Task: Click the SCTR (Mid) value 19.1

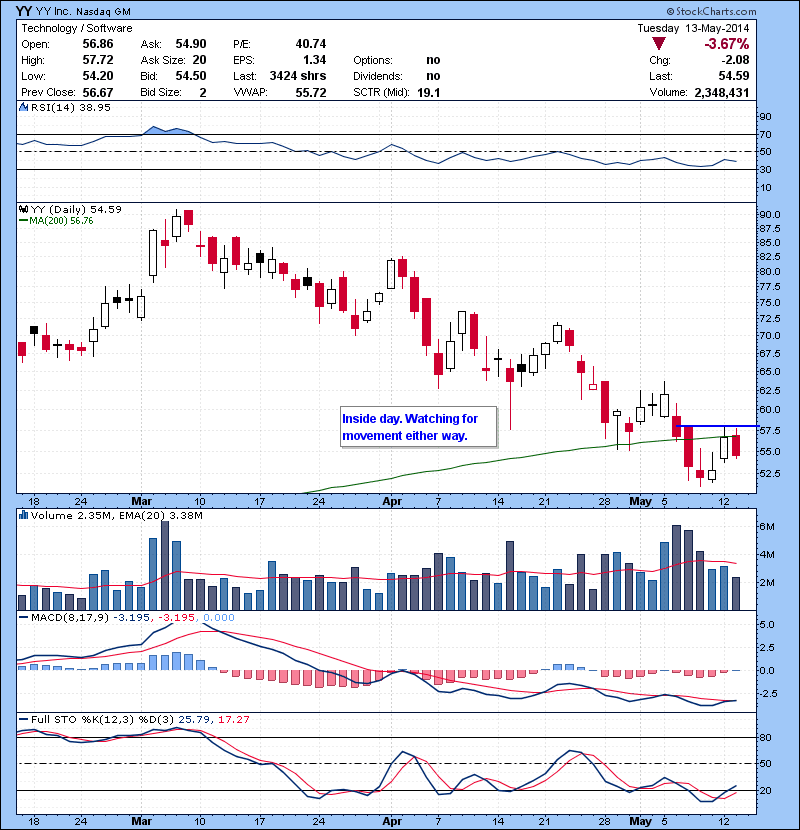Action: pyautogui.click(x=429, y=93)
